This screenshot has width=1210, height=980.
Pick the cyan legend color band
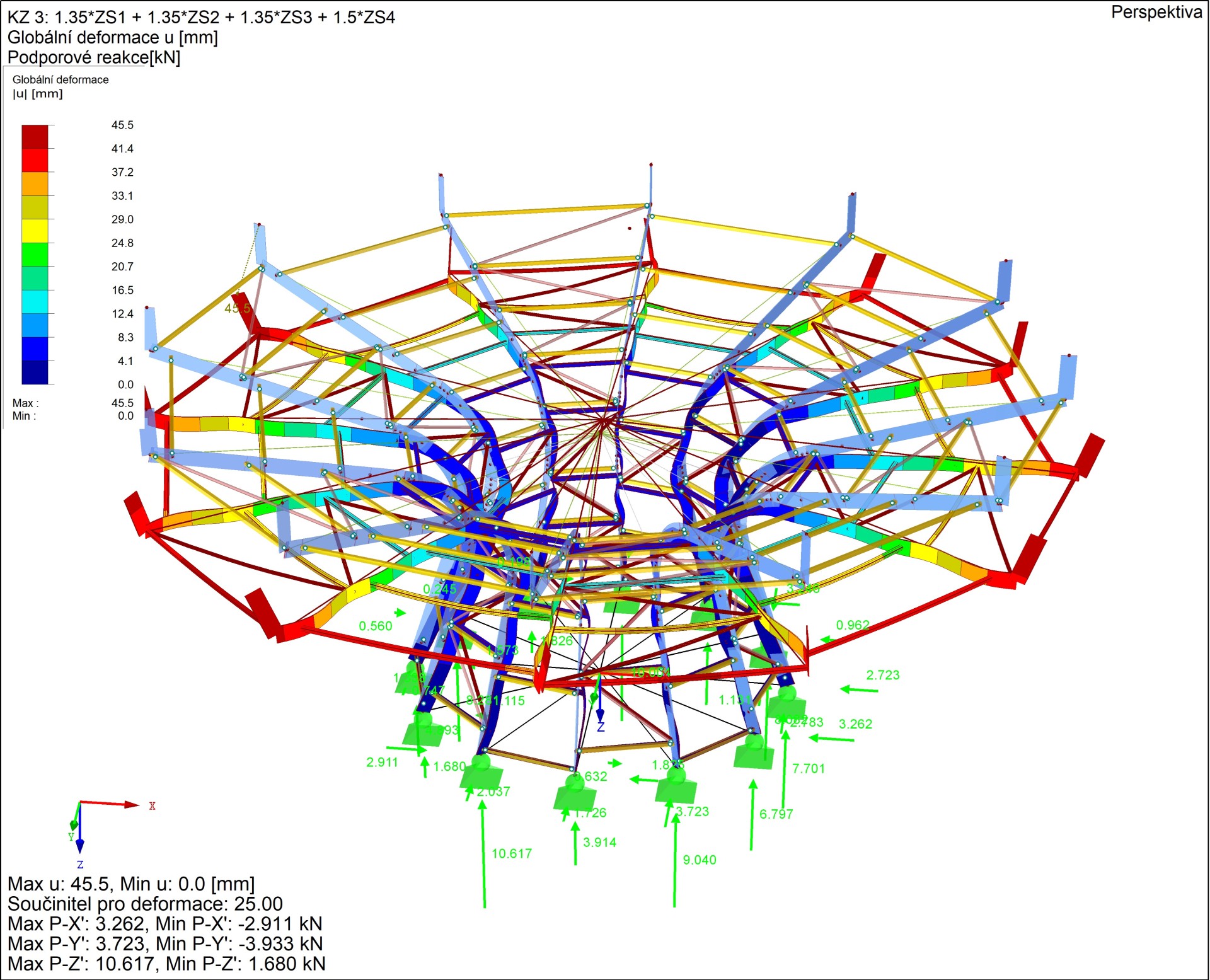point(35,301)
